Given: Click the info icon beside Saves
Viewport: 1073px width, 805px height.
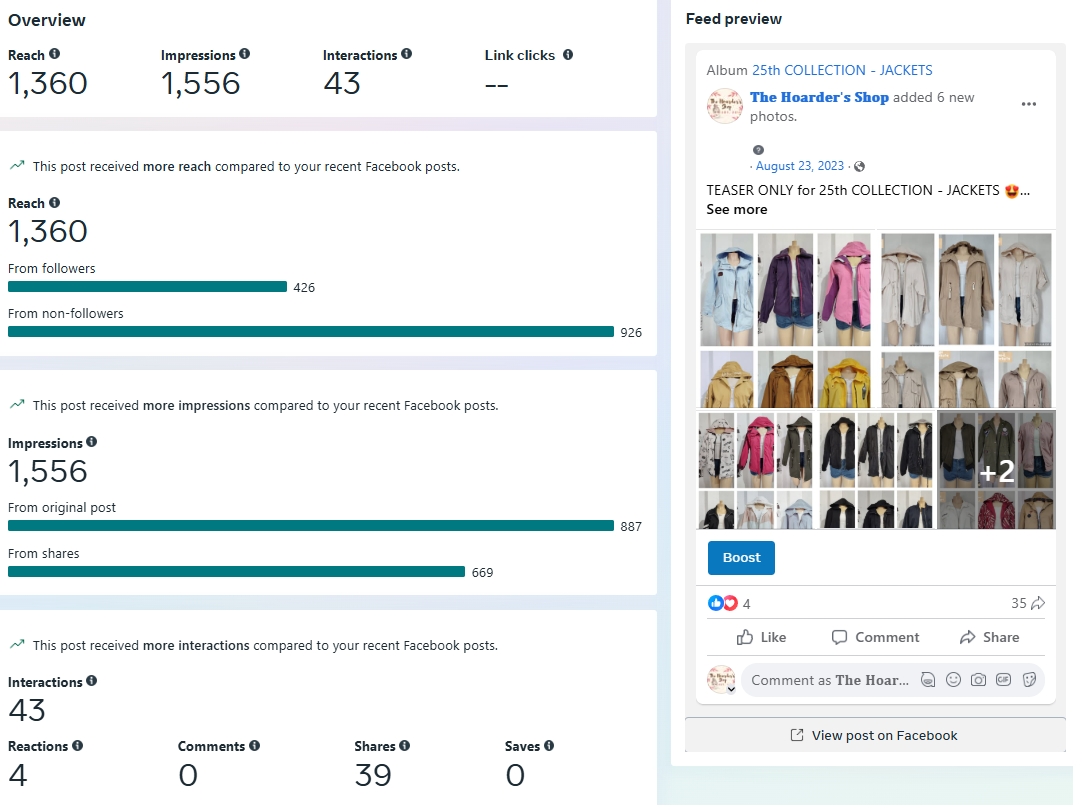Looking at the screenshot, I should click(x=549, y=746).
